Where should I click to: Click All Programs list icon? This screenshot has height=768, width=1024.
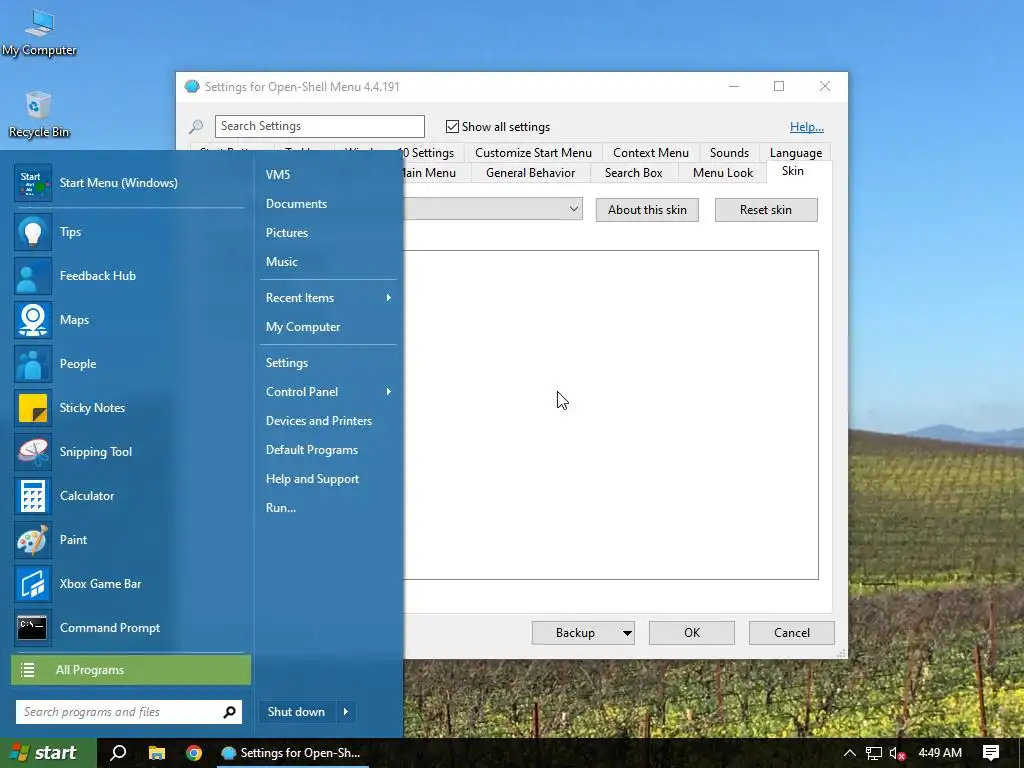(27, 670)
